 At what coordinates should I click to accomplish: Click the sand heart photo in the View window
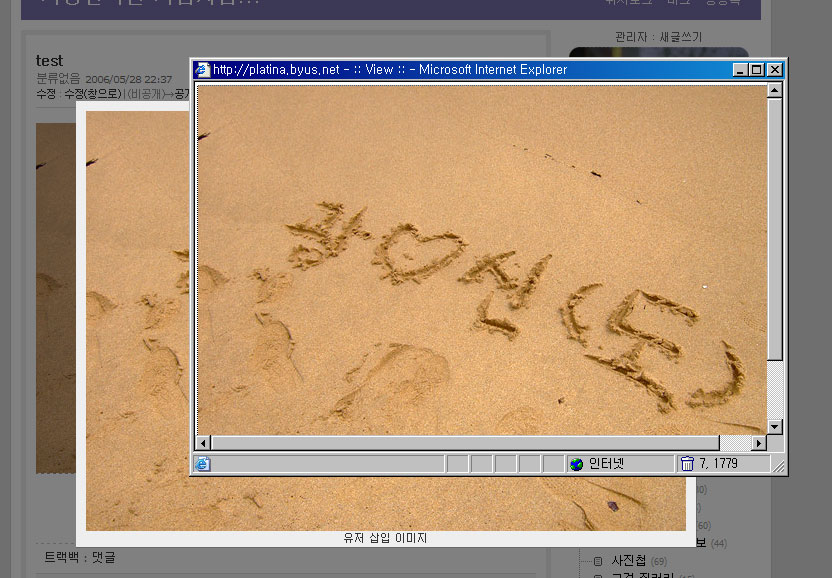482,260
